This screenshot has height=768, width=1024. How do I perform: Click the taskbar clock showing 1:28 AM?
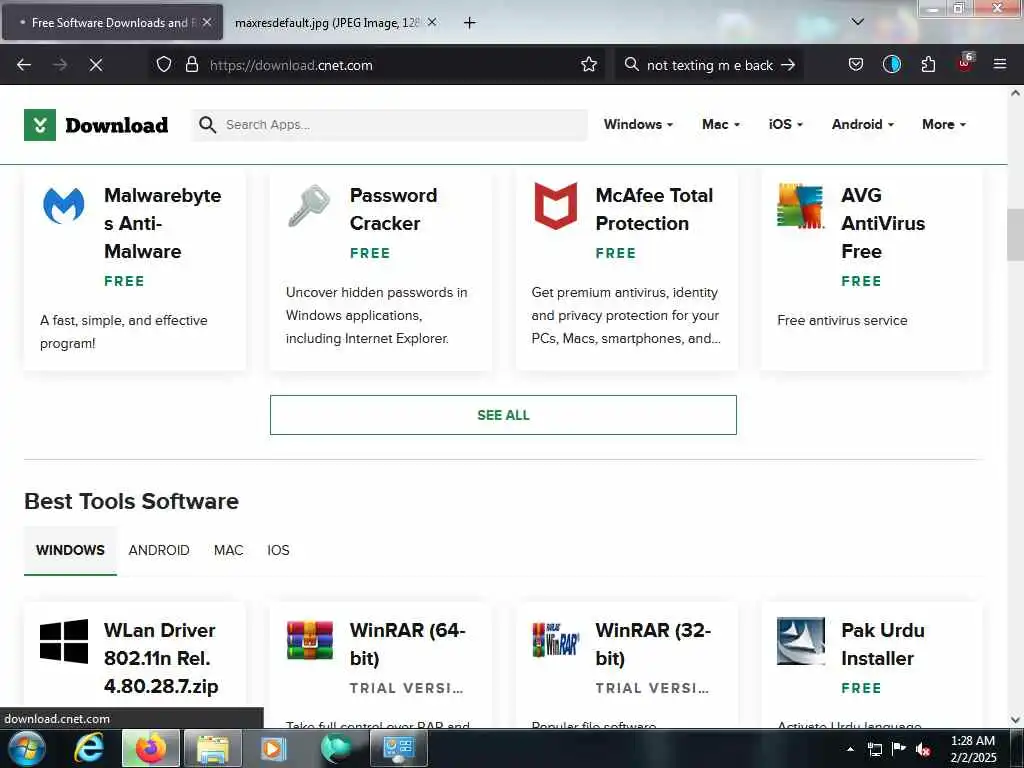[x=973, y=749]
